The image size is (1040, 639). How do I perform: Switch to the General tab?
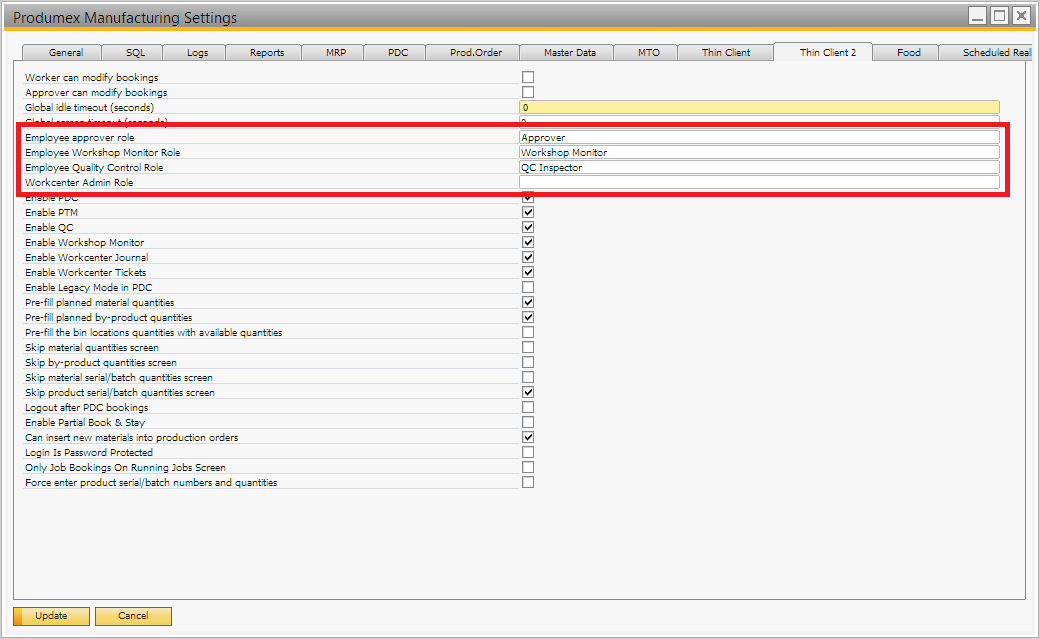tap(66, 52)
